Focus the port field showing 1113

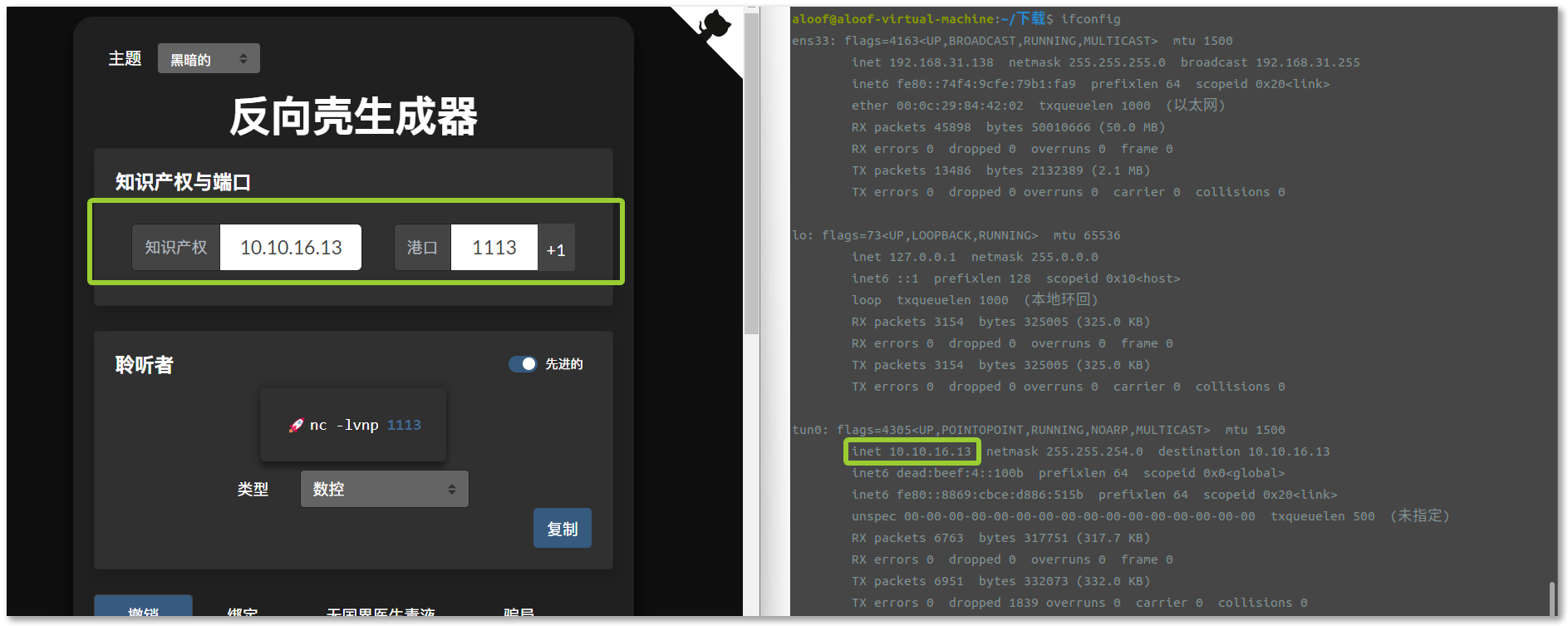(x=494, y=248)
